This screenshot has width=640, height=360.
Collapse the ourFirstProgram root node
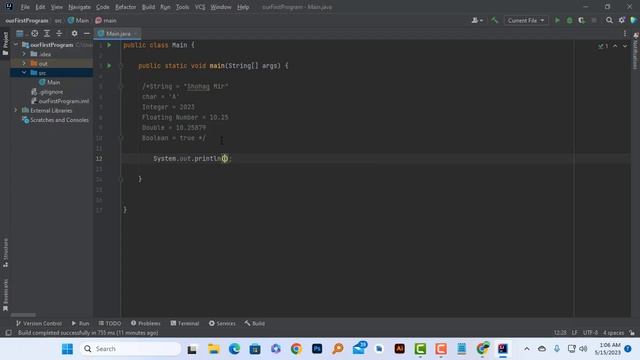16,44
